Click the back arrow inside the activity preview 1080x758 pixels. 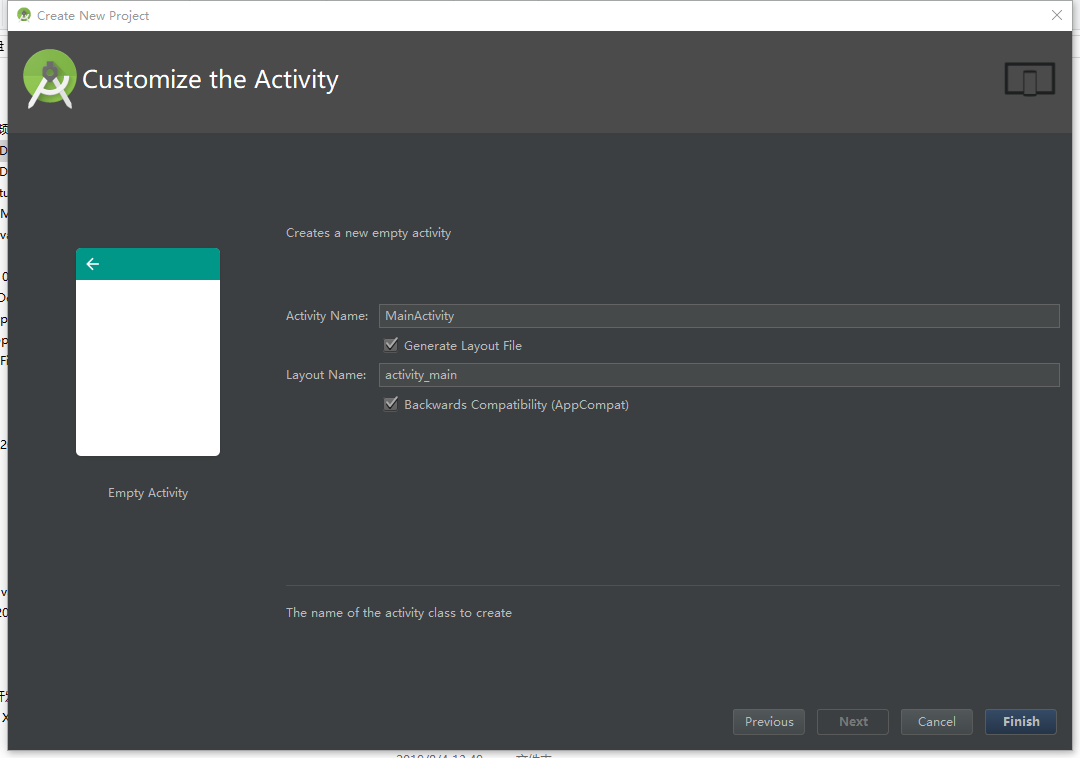92,263
